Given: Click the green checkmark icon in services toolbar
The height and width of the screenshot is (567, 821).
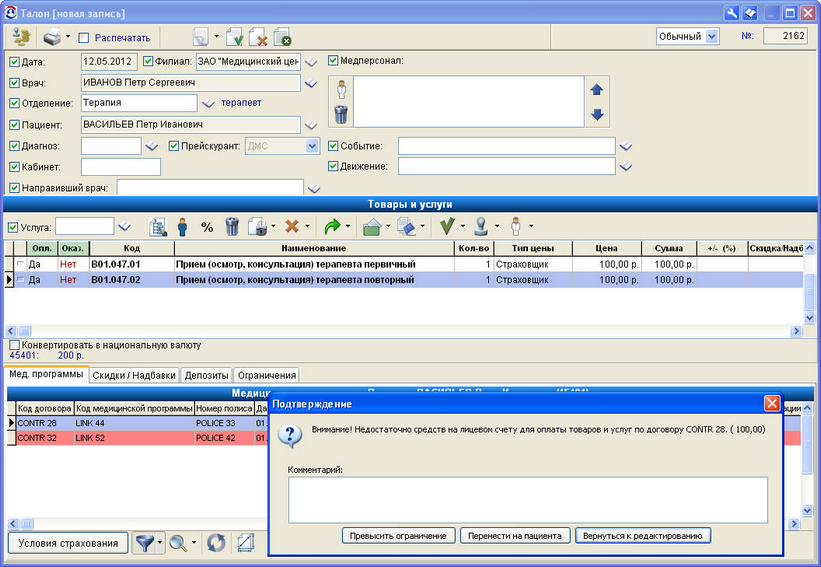Looking at the screenshot, I should [447, 226].
